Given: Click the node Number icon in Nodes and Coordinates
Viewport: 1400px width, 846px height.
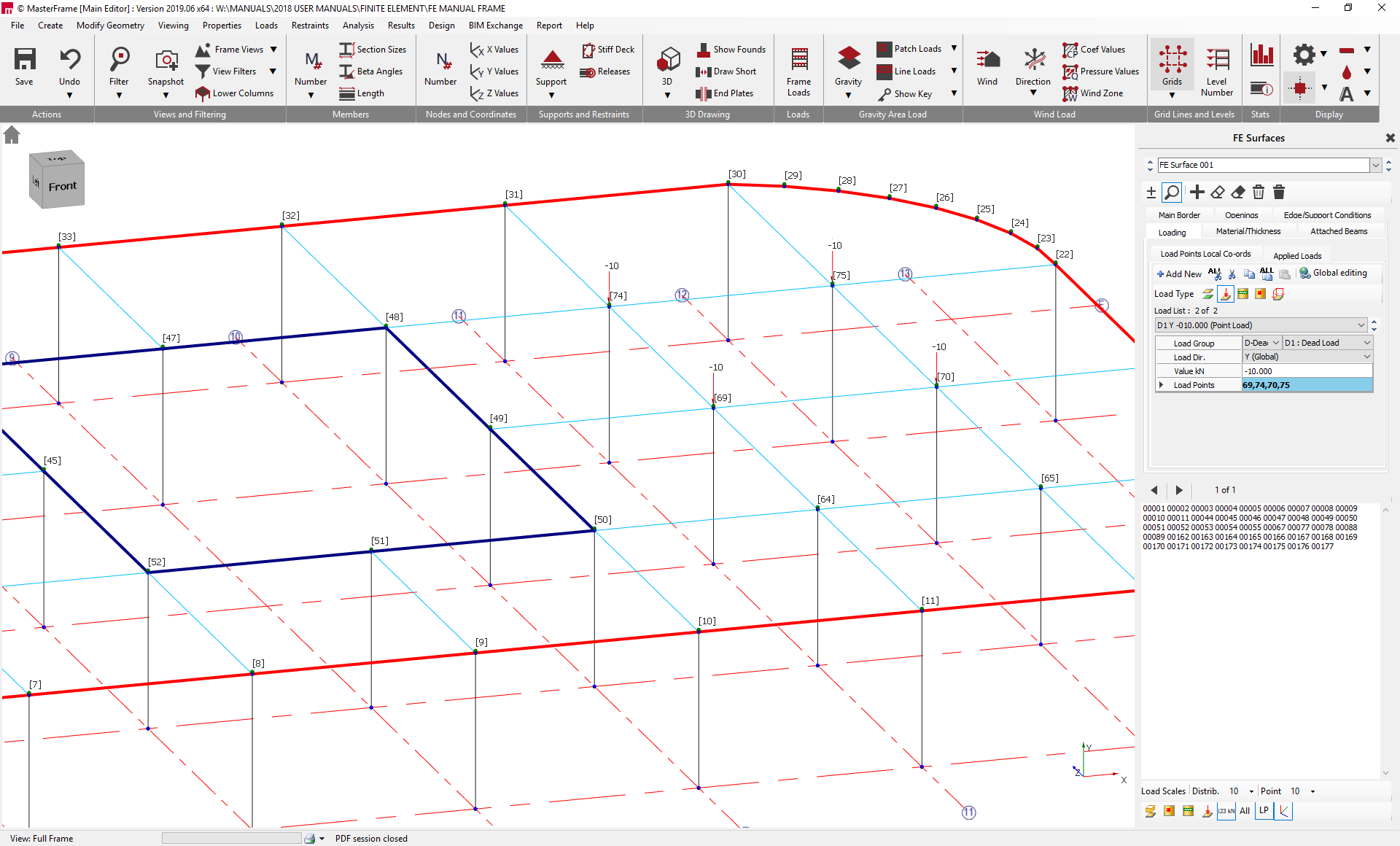Looking at the screenshot, I should coord(443,61).
